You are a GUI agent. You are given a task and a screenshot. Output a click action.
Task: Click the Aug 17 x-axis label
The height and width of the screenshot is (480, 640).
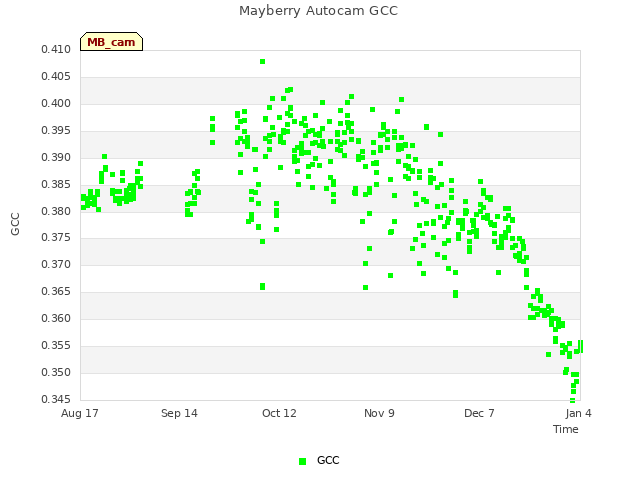pyautogui.click(x=80, y=413)
